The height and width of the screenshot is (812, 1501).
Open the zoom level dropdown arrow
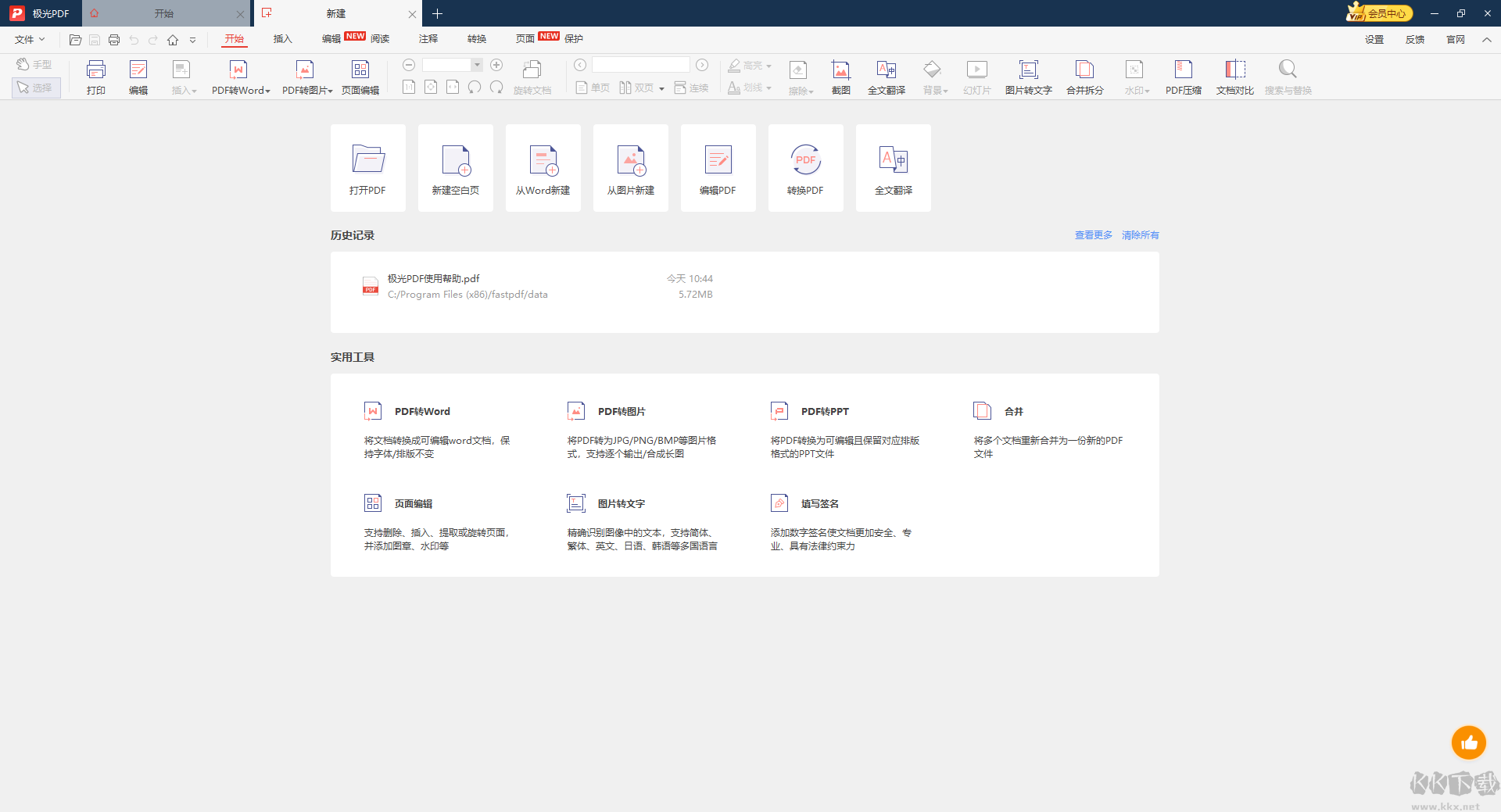tap(477, 65)
